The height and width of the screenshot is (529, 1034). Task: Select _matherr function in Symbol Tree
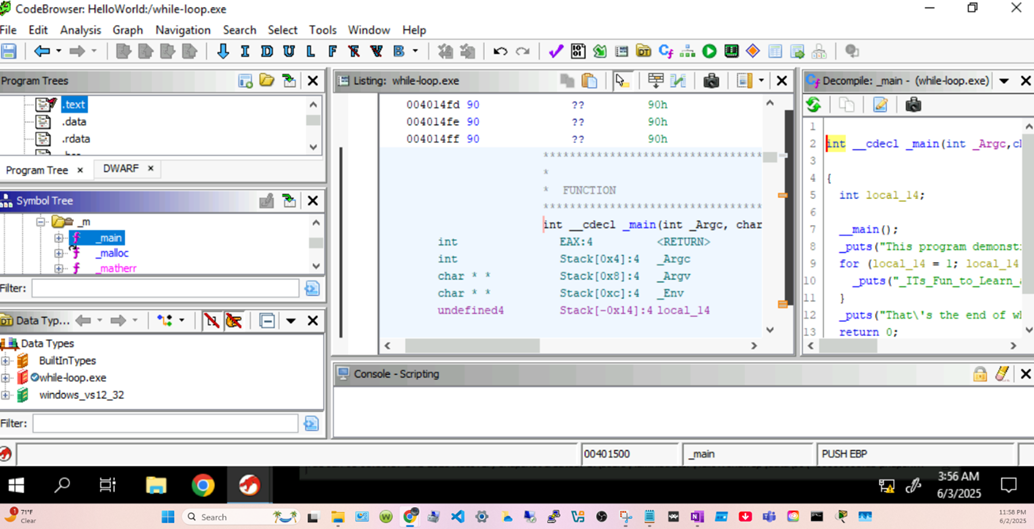click(115, 268)
